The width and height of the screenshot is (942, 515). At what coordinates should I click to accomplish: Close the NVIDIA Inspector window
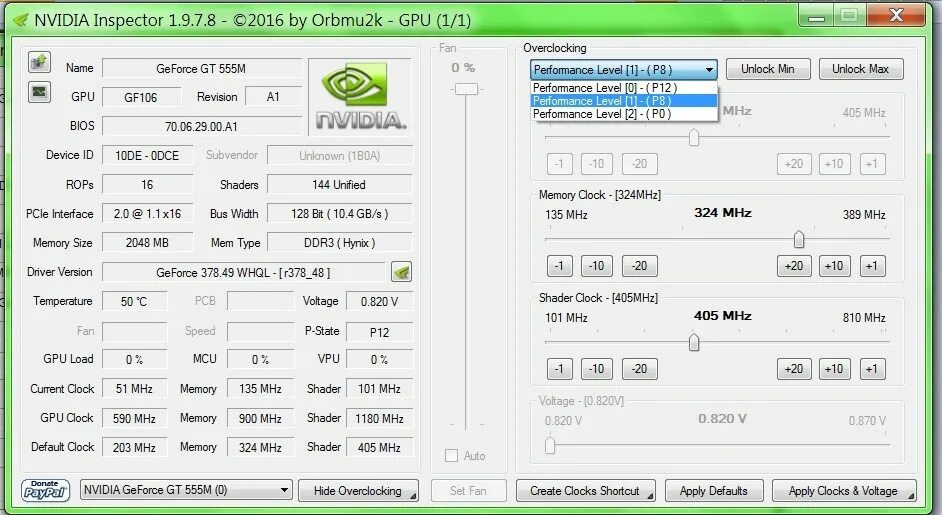tap(896, 16)
